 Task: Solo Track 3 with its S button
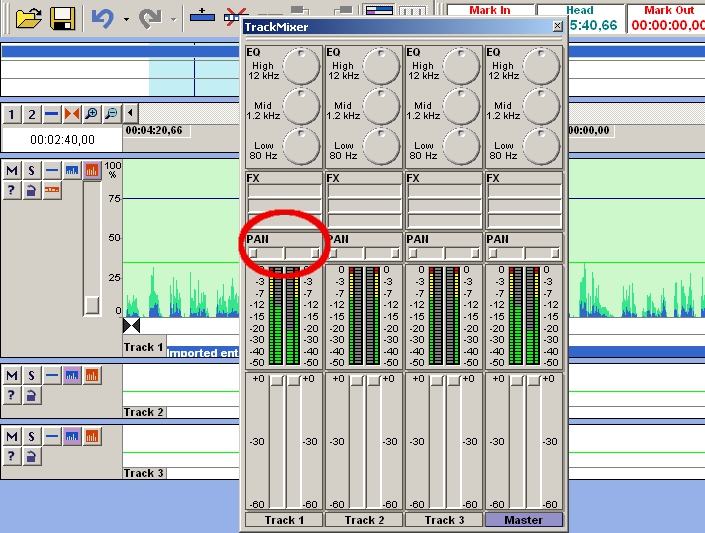tap(31, 436)
